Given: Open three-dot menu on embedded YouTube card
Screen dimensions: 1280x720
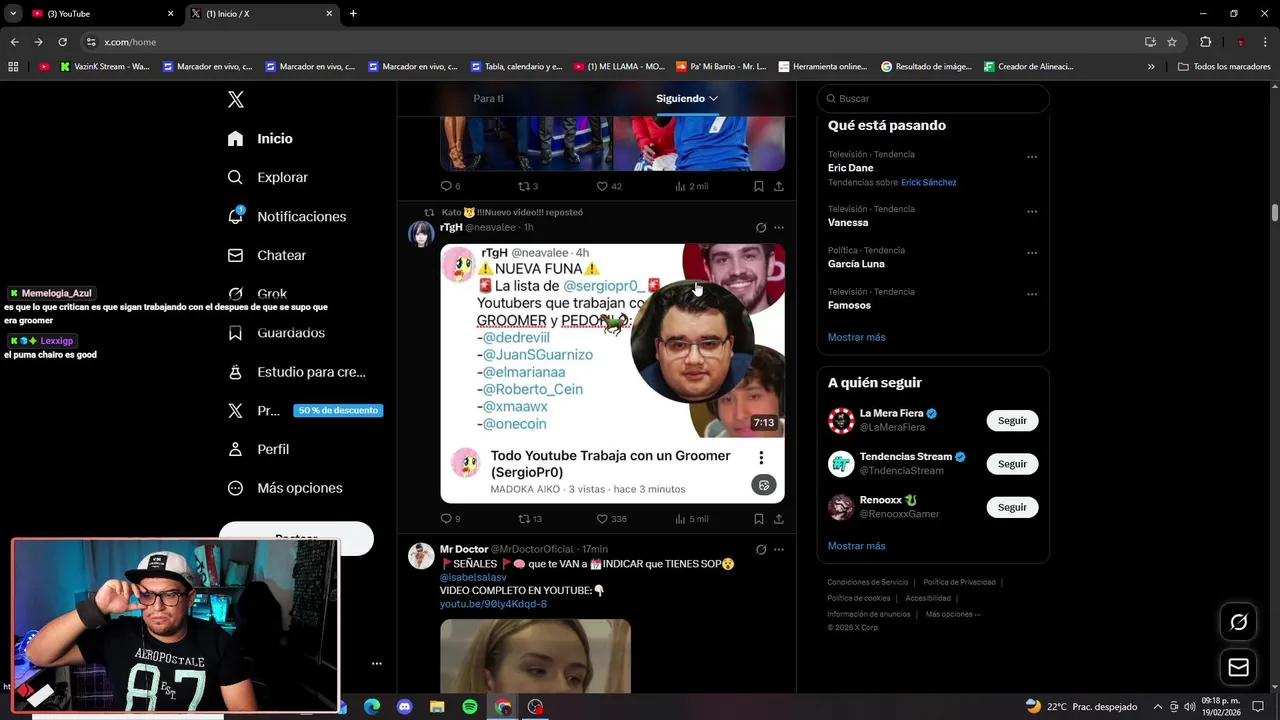Looking at the screenshot, I should coord(761,457).
